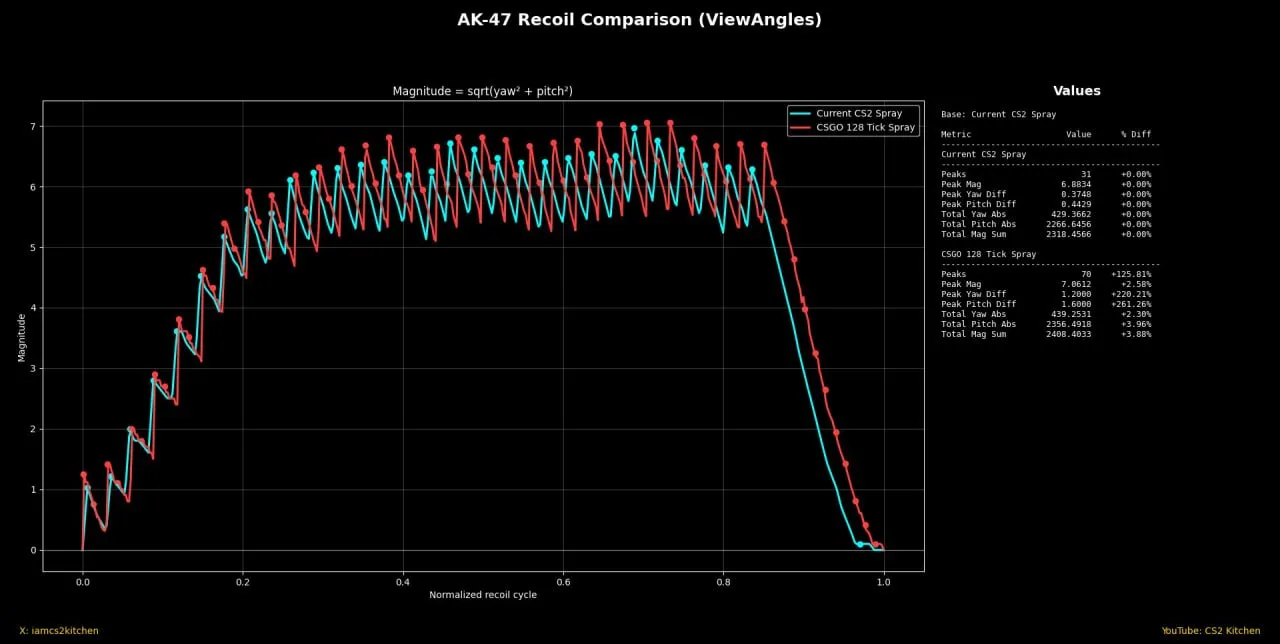Click the y-axis tick label '3'
This screenshot has height=644, width=1280.
(33, 369)
